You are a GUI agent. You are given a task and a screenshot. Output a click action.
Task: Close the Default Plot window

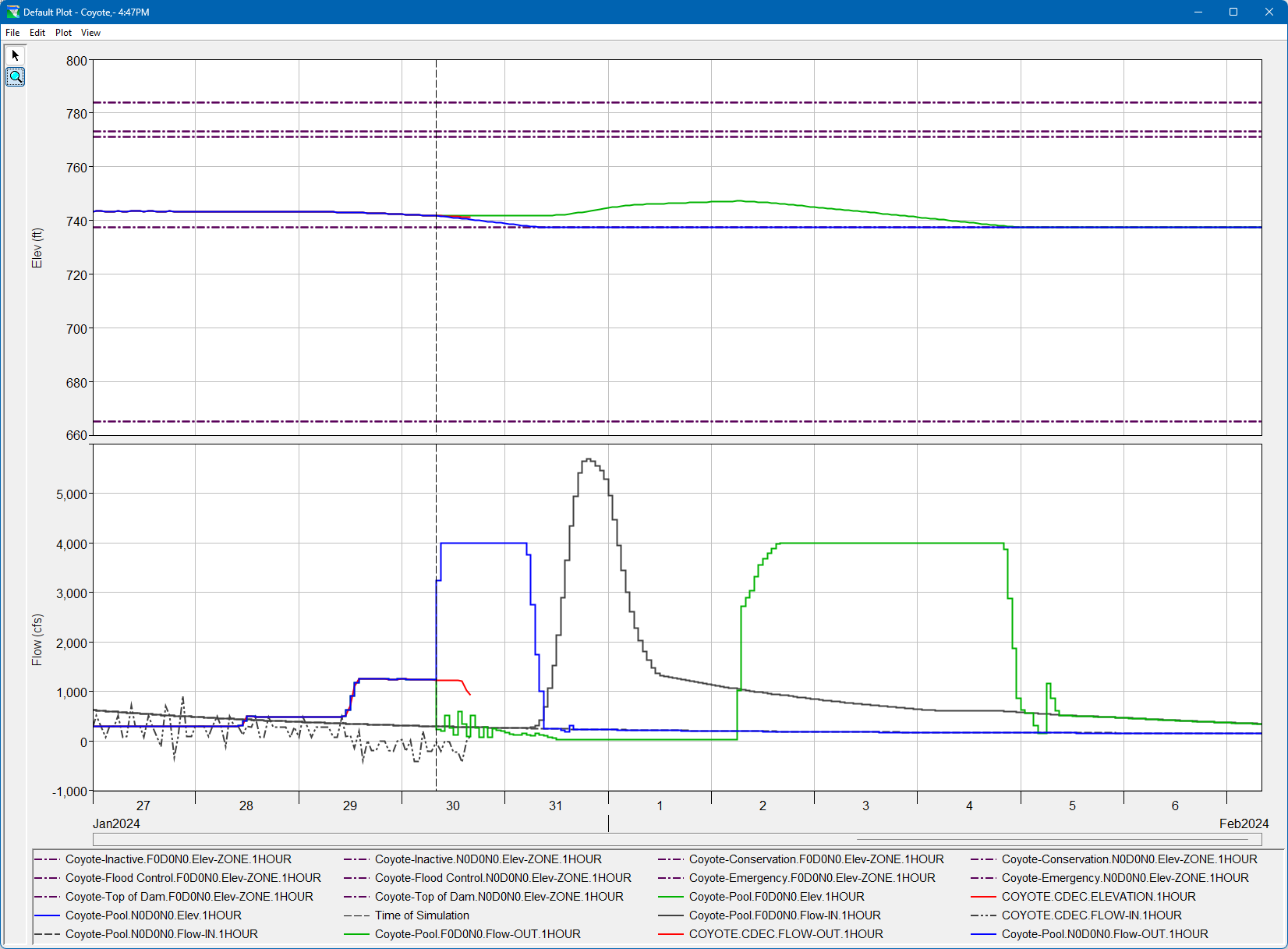point(1269,12)
